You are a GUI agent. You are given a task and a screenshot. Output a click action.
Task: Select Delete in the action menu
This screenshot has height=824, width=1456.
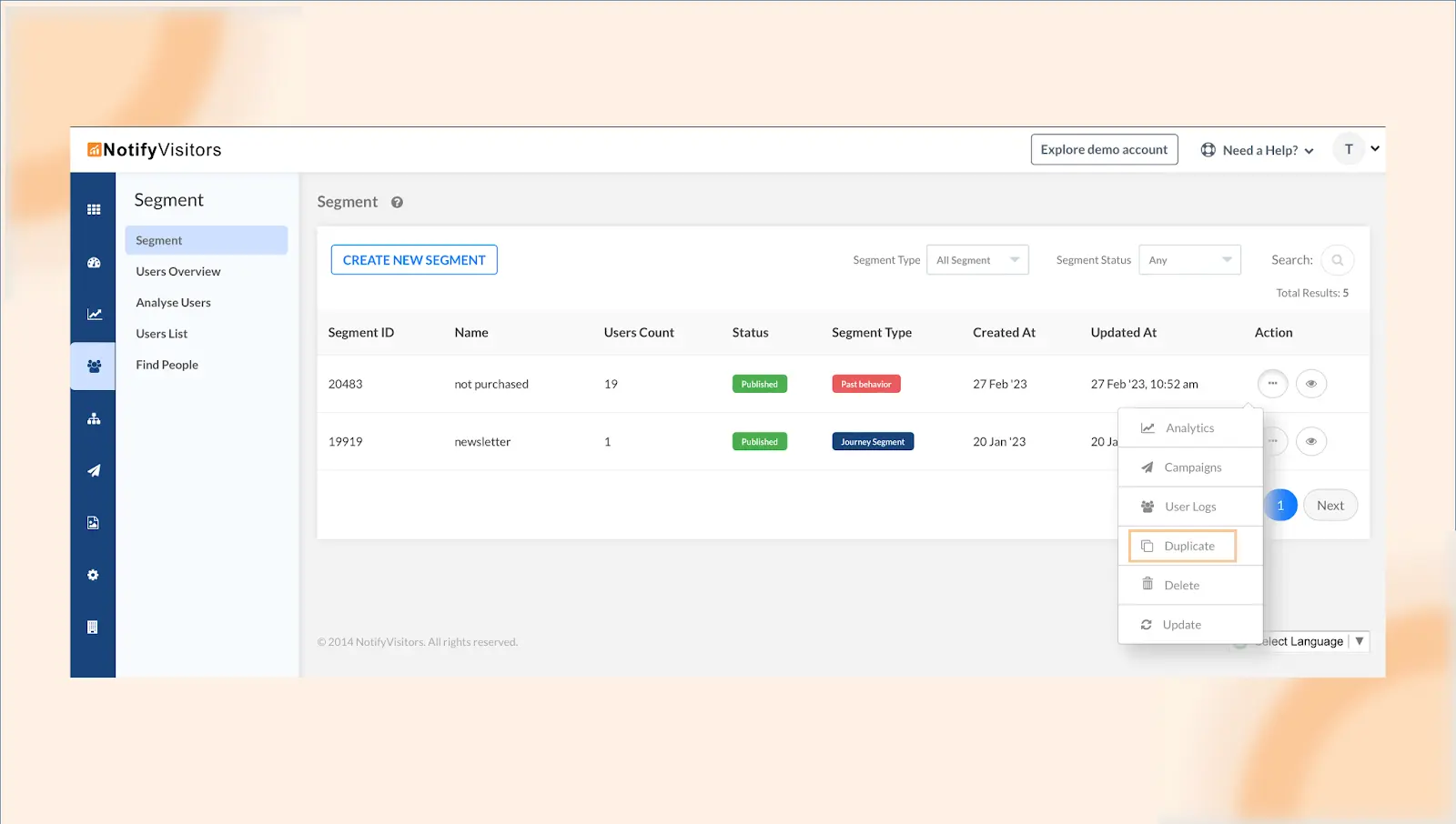[x=1181, y=586]
